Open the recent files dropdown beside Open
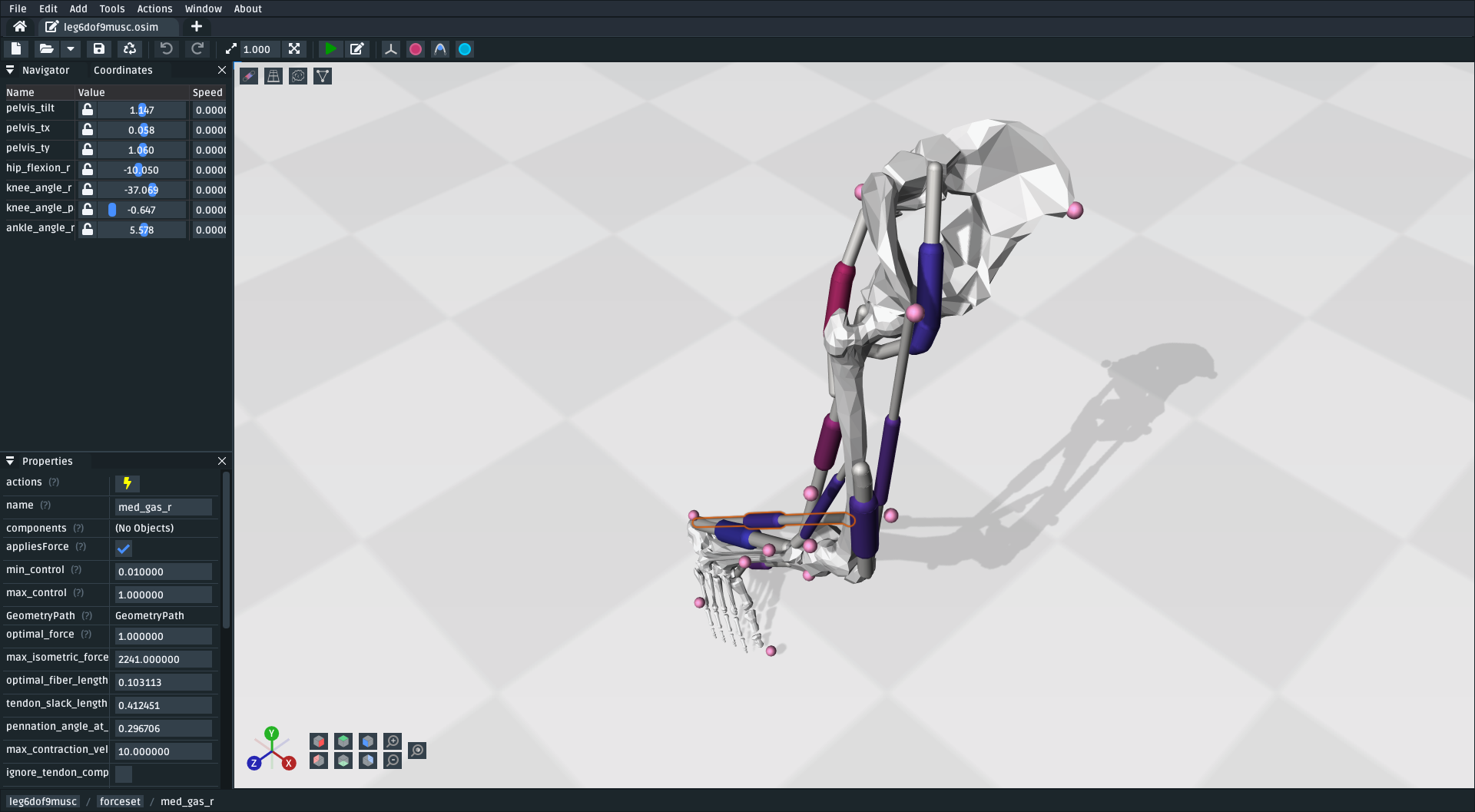The width and height of the screenshot is (1475, 812). (71, 48)
